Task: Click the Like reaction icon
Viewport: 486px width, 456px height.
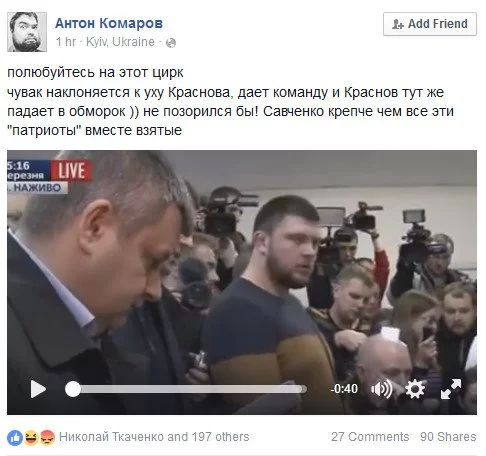Action: 15,438
